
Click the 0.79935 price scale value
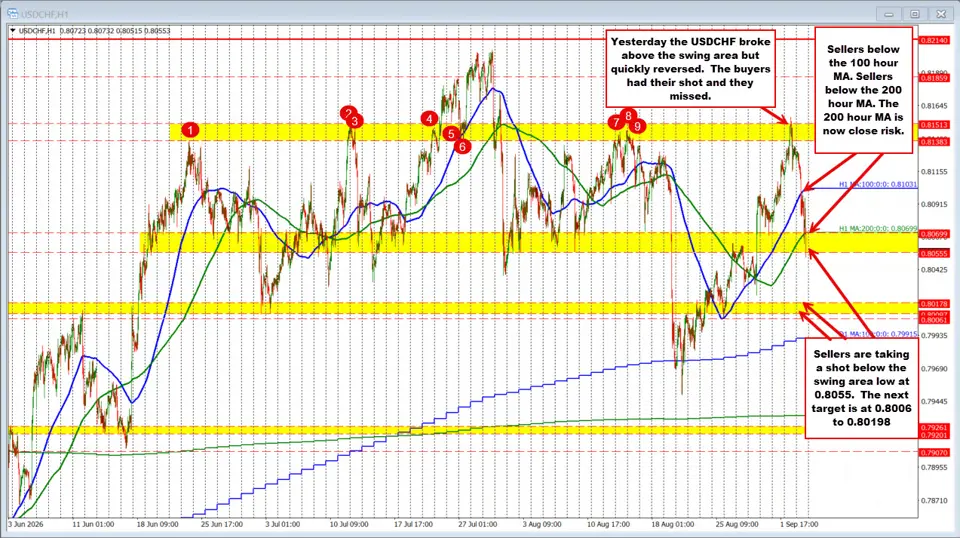[x=934, y=336]
